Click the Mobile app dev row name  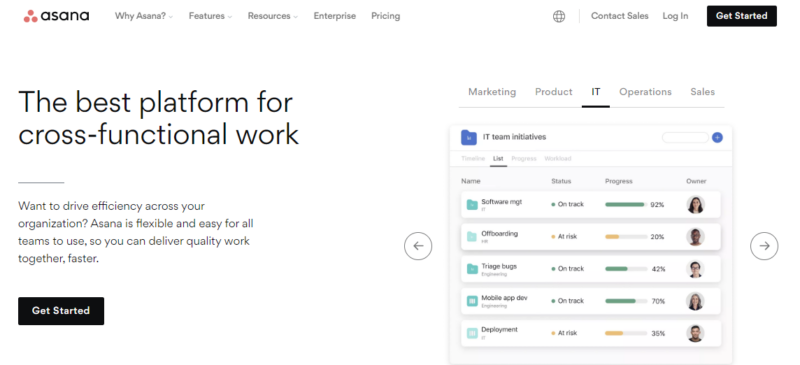coord(504,298)
